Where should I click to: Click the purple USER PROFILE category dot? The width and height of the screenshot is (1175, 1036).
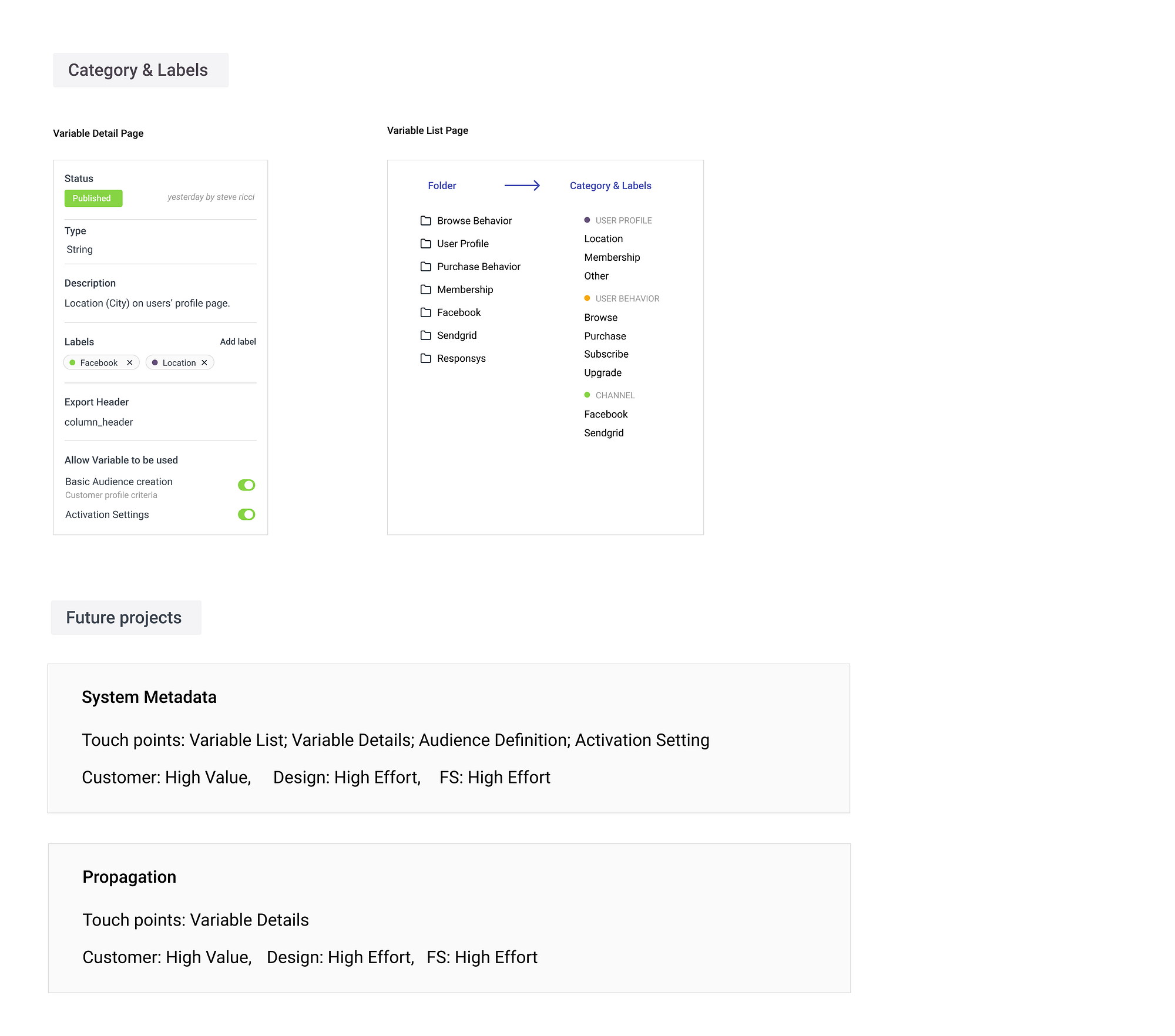[587, 220]
